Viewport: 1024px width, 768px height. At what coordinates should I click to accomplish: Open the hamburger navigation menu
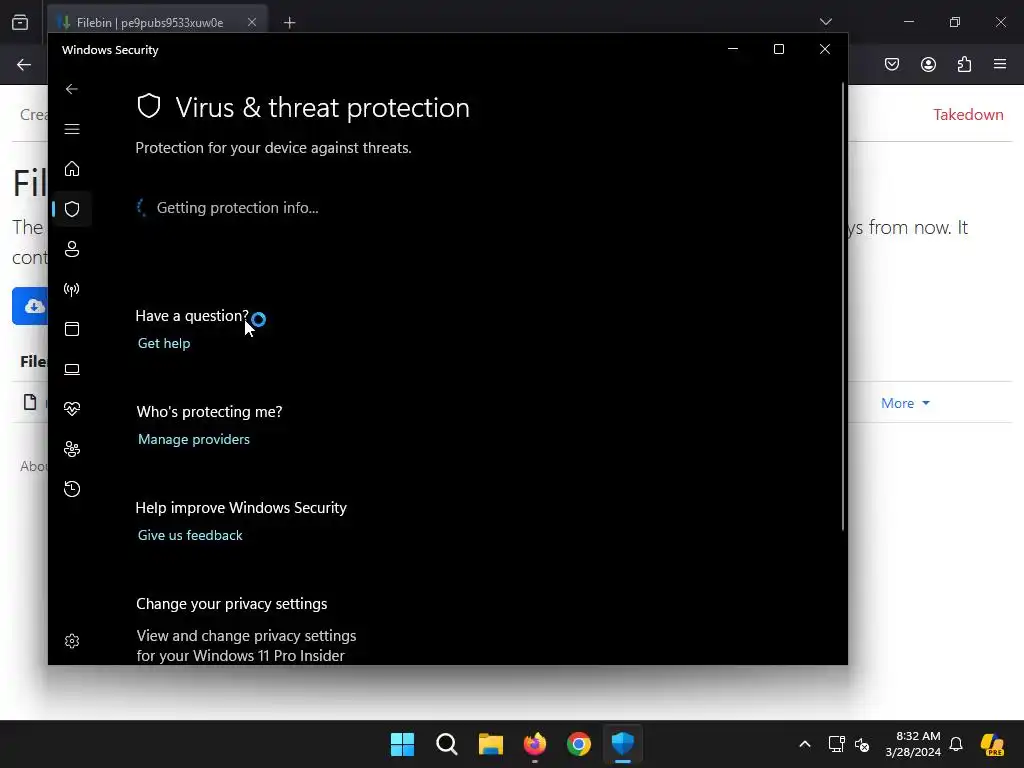[x=72, y=129]
